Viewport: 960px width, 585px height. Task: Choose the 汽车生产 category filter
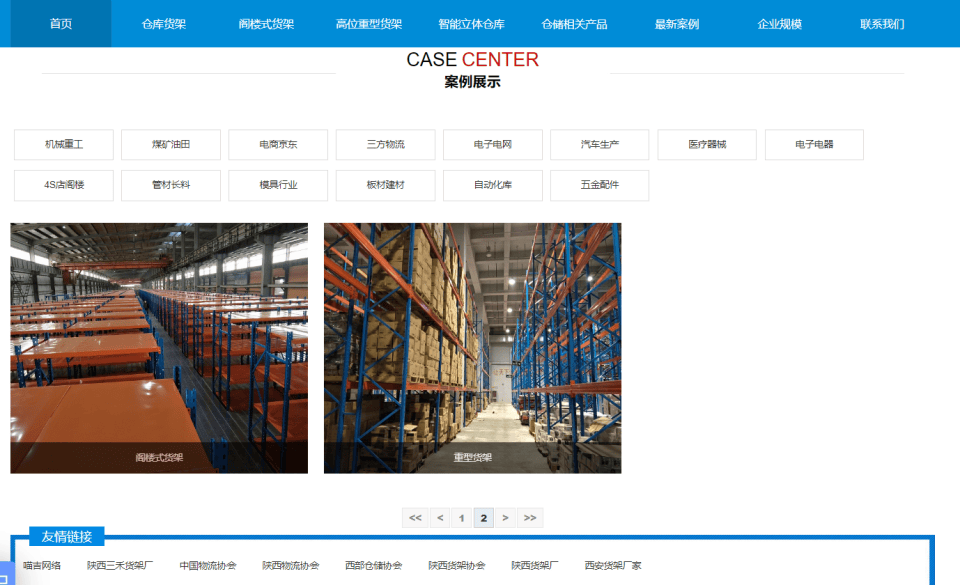600,145
